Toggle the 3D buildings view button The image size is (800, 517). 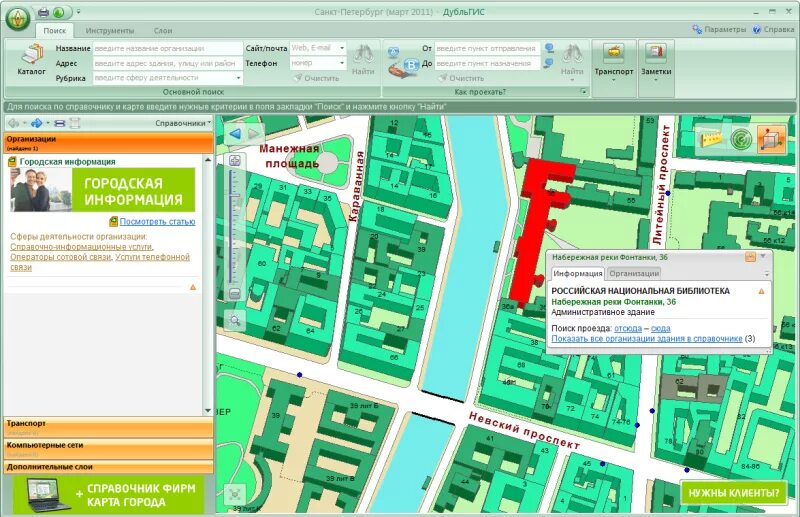pyautogui.click(x=771, y=139)
